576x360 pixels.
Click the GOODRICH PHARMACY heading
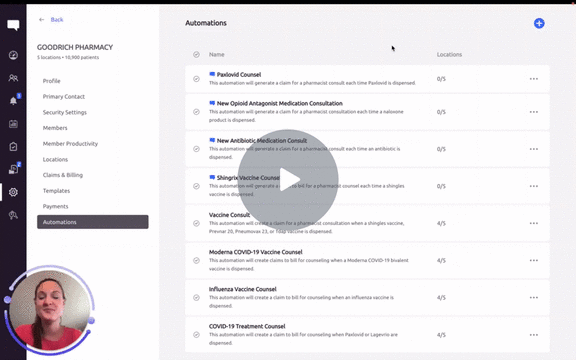coord(75,47)
